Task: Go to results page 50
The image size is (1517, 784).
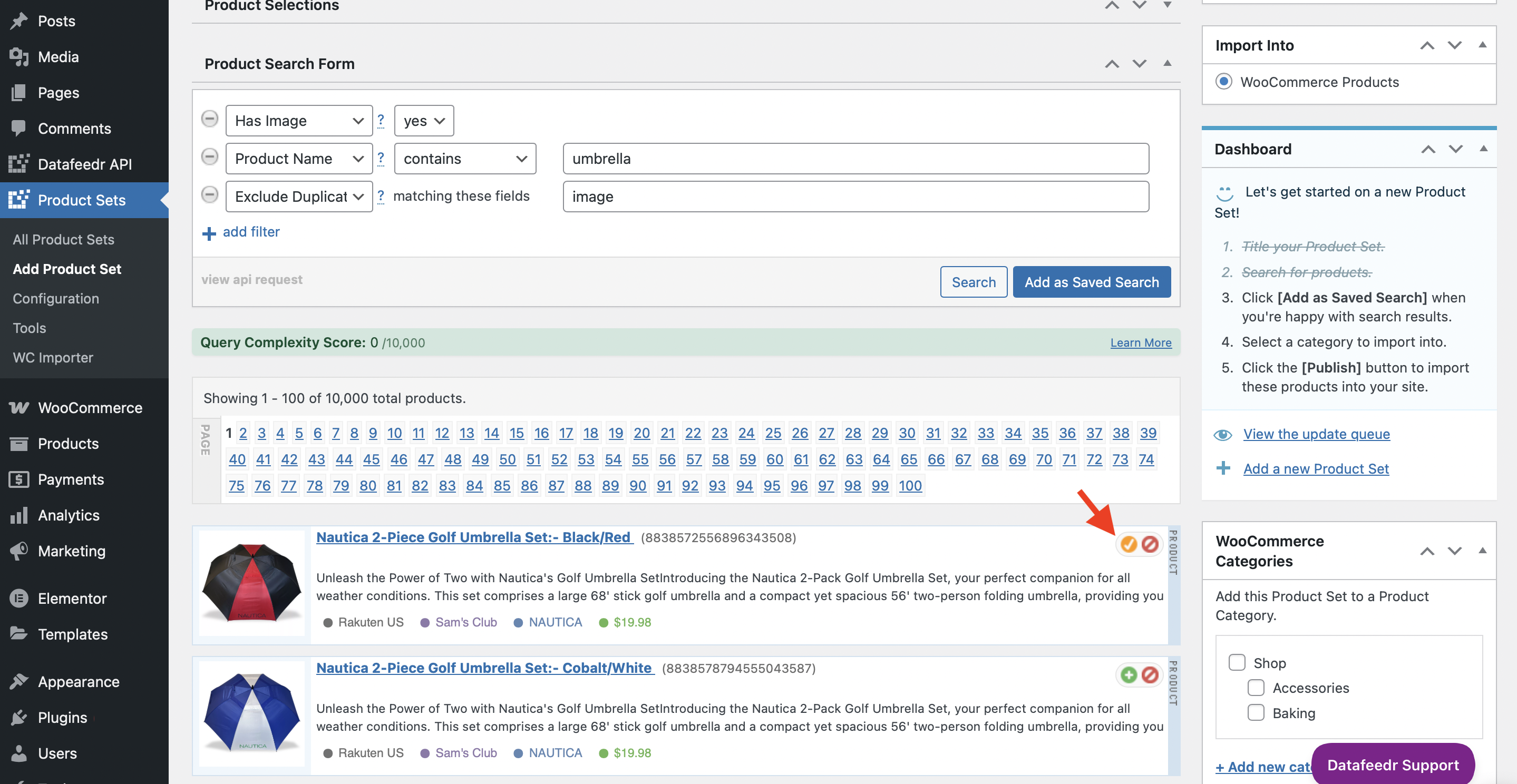Action: 507,459
